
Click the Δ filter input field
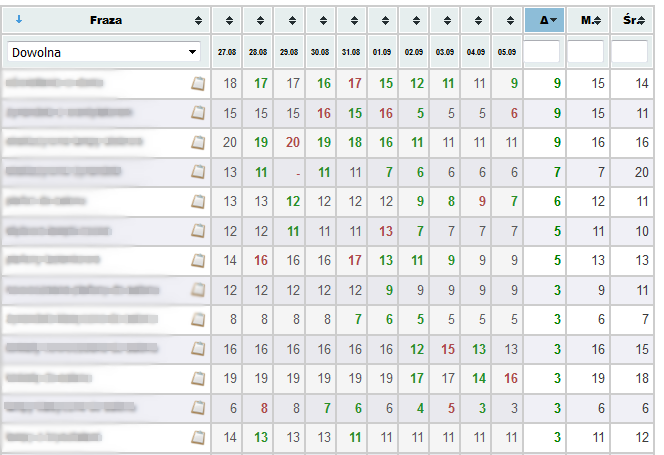542,52
